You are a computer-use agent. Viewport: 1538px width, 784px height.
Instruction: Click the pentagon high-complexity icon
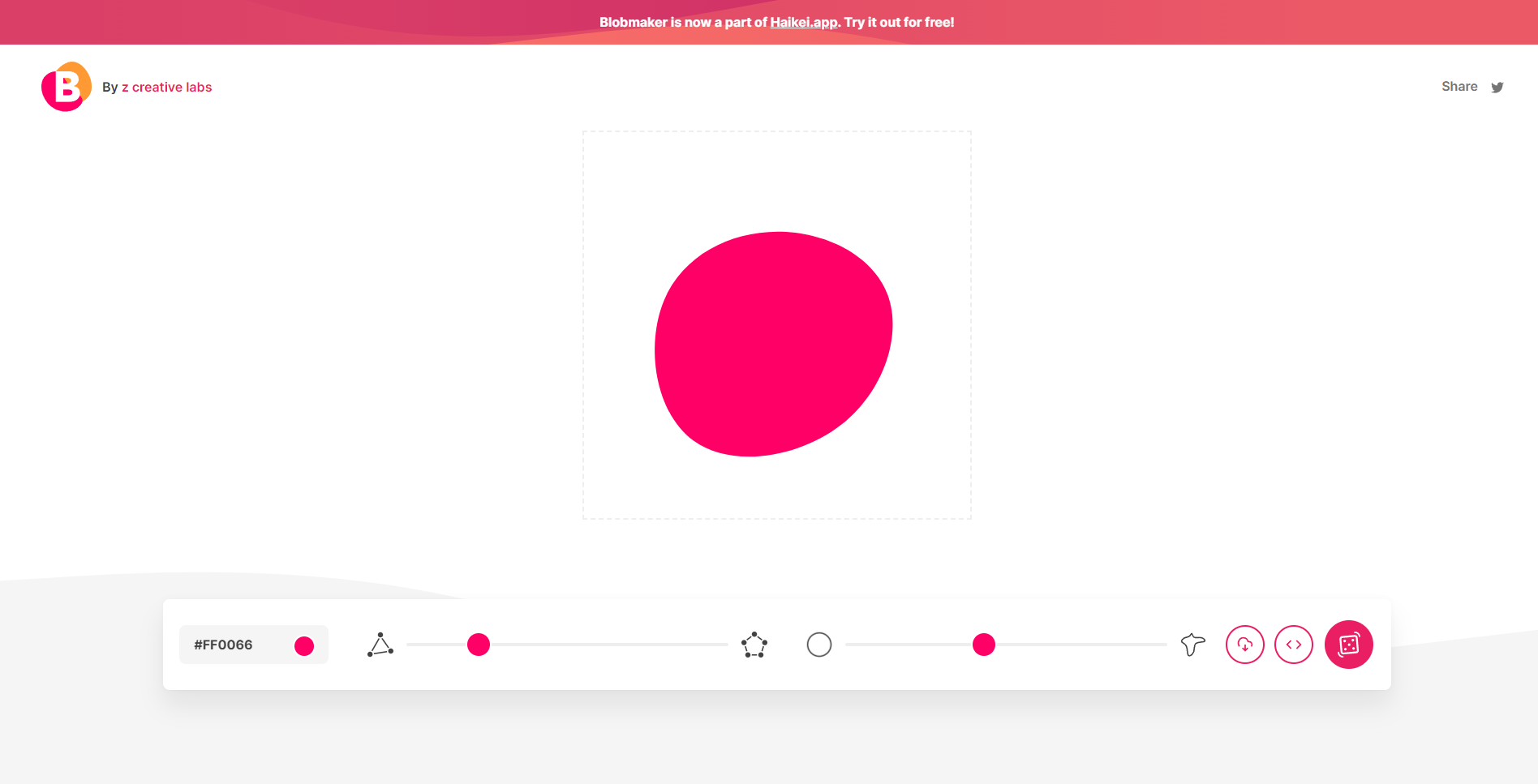tap(754, 645)
